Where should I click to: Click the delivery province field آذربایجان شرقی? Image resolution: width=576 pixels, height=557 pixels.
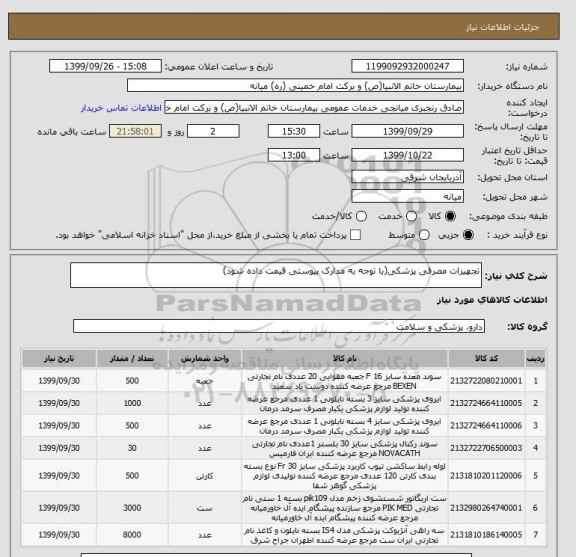(x=407, y=177)
